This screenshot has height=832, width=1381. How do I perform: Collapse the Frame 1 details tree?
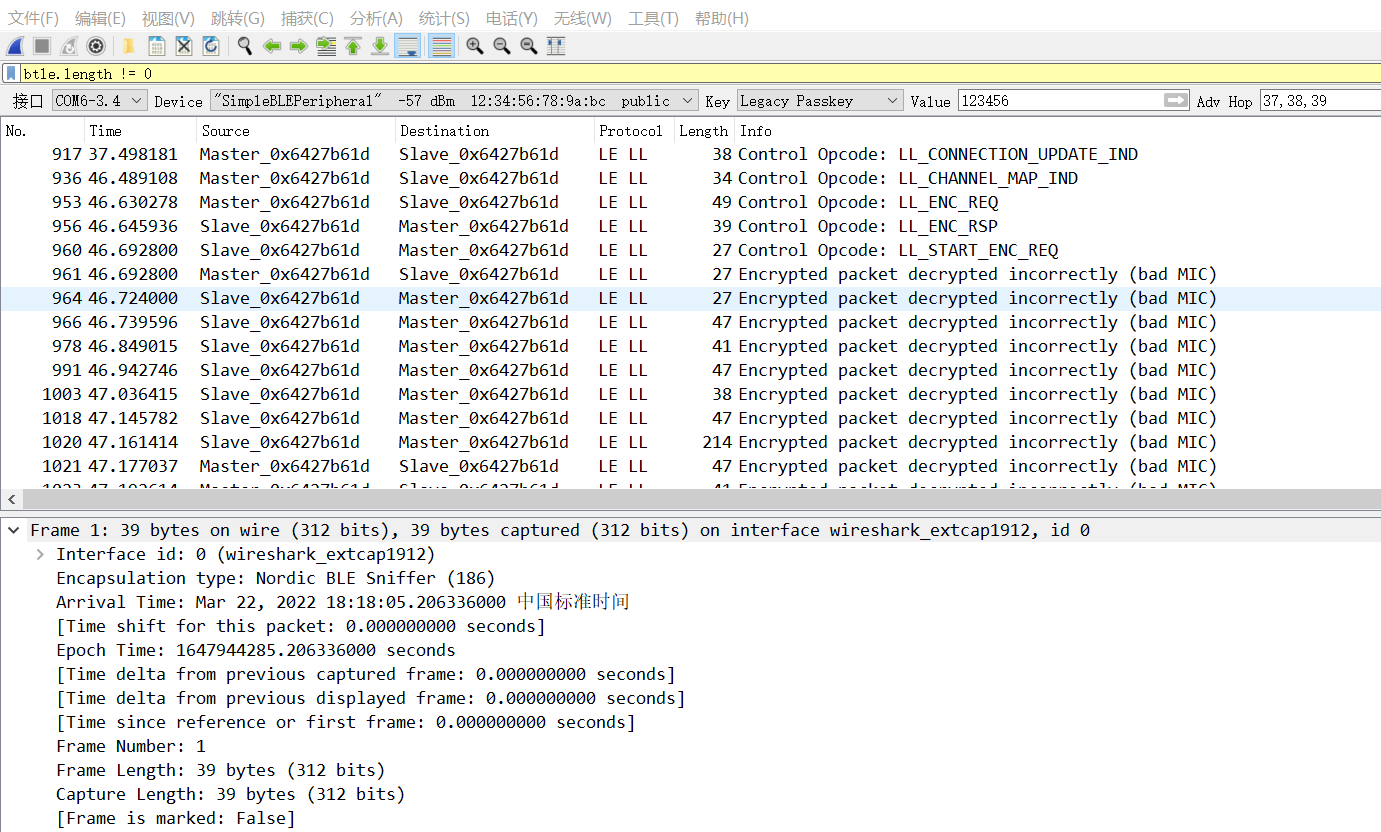14,530
